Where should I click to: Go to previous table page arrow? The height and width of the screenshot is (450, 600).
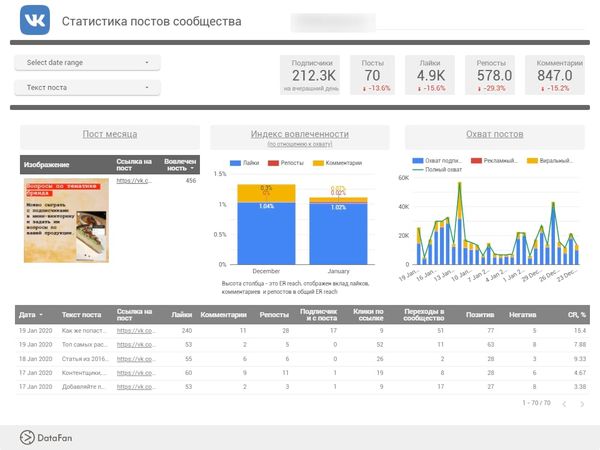point(564,404)
